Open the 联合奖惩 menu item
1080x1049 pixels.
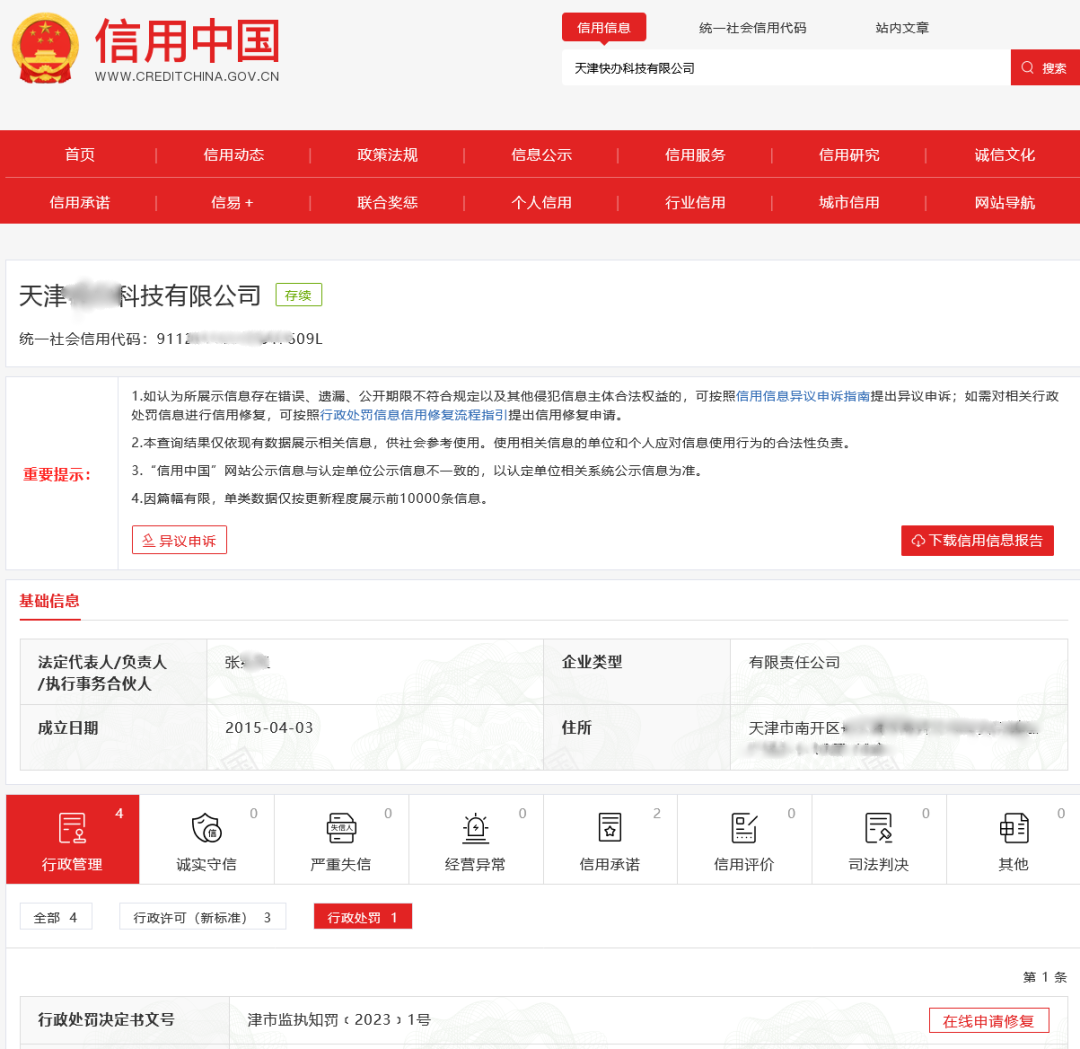pyautogui.click(x=387, y=202)
